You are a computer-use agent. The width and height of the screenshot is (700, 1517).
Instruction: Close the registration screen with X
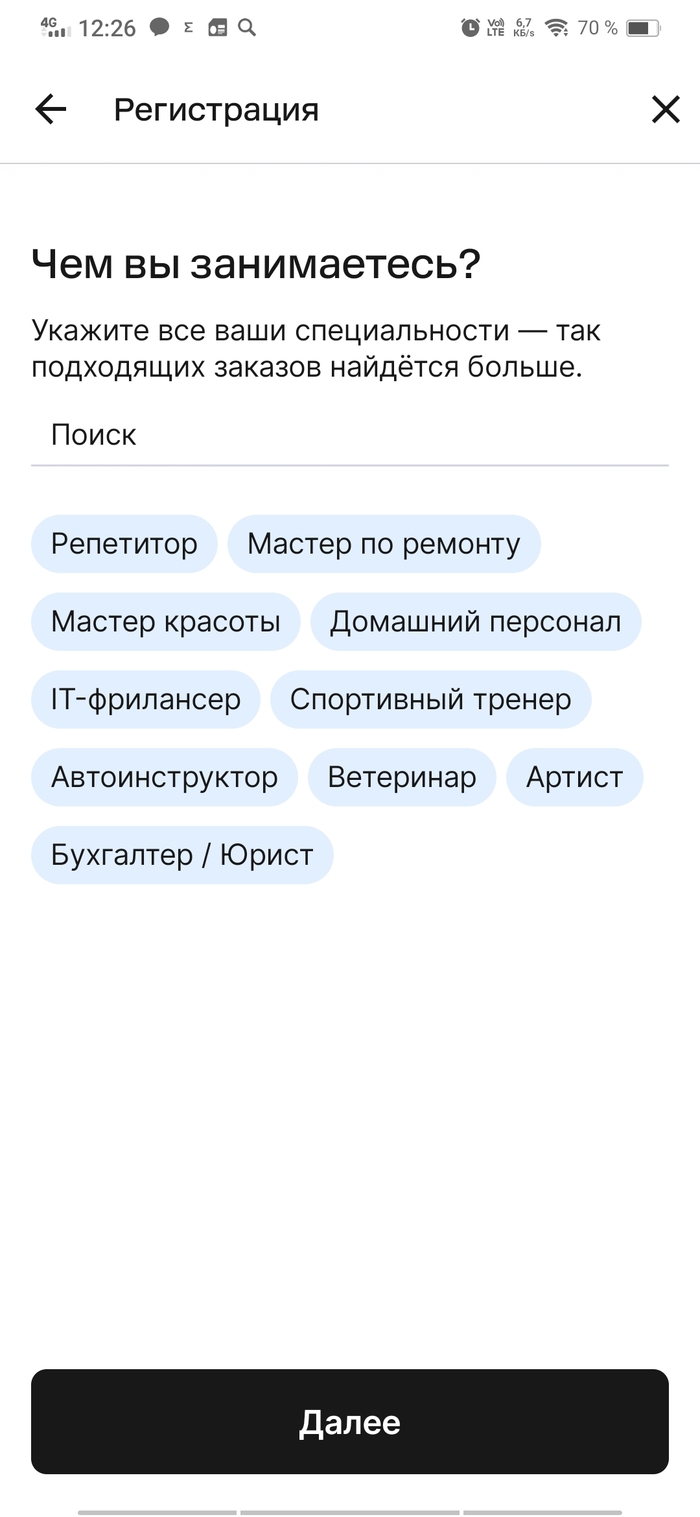click(665, 110)
